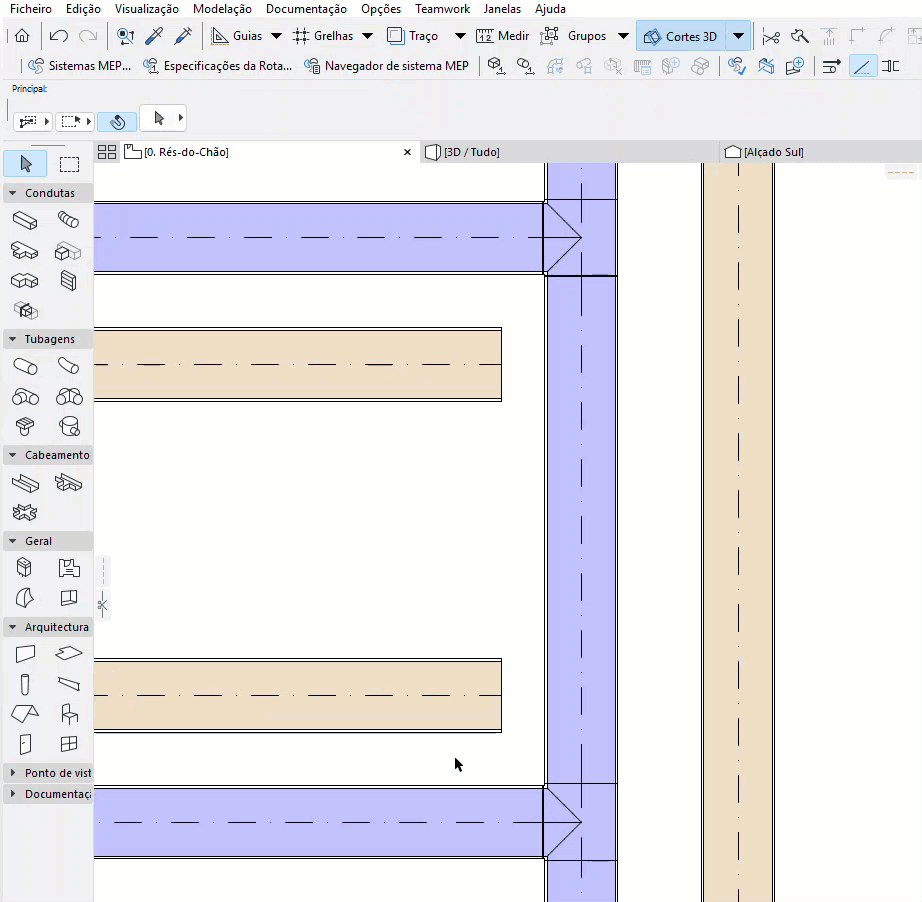The width and height of the screenshot is (922, 902).
Task: Open the Modelação menu
Action: point(222,9)
